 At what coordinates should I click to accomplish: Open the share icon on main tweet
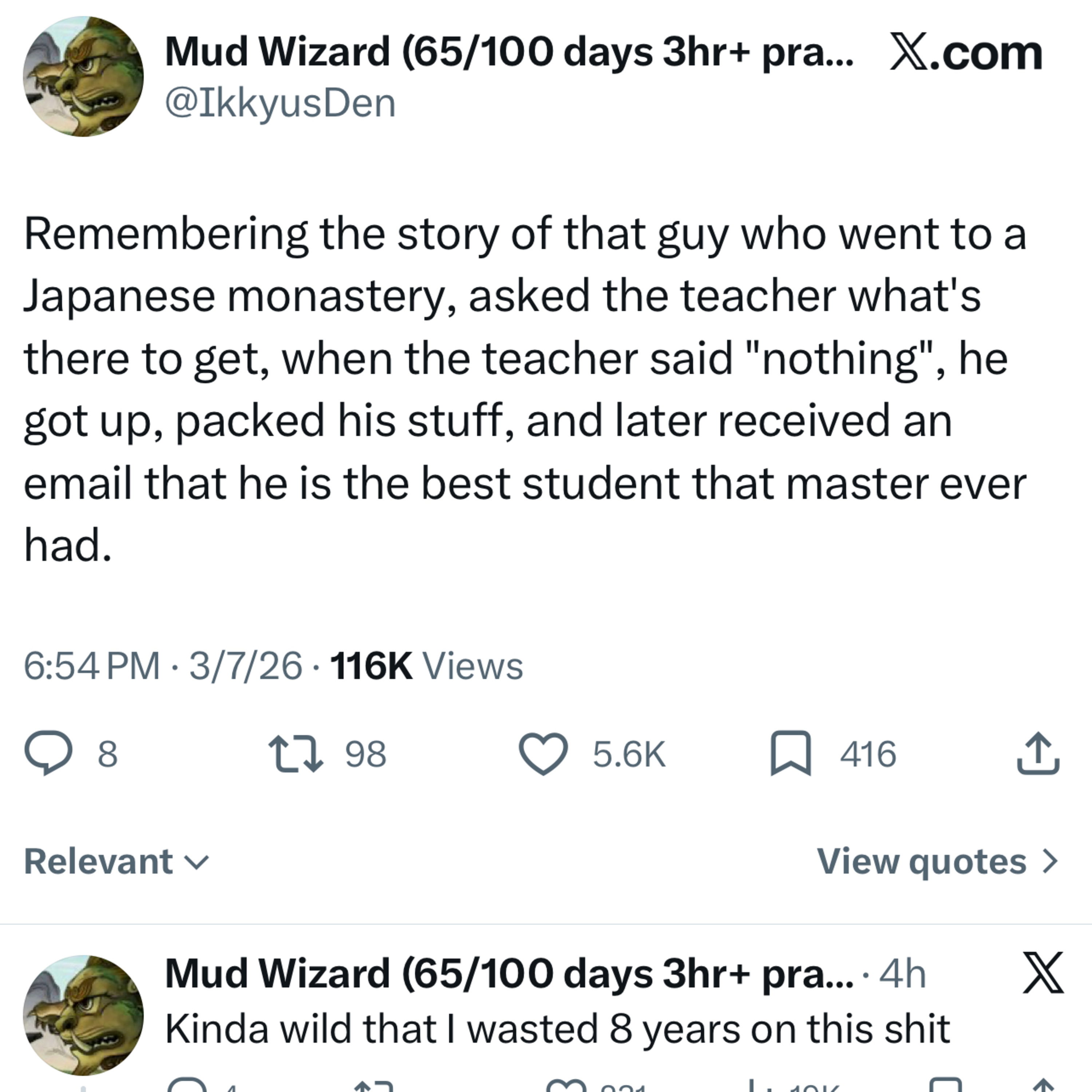point(1038,753)
